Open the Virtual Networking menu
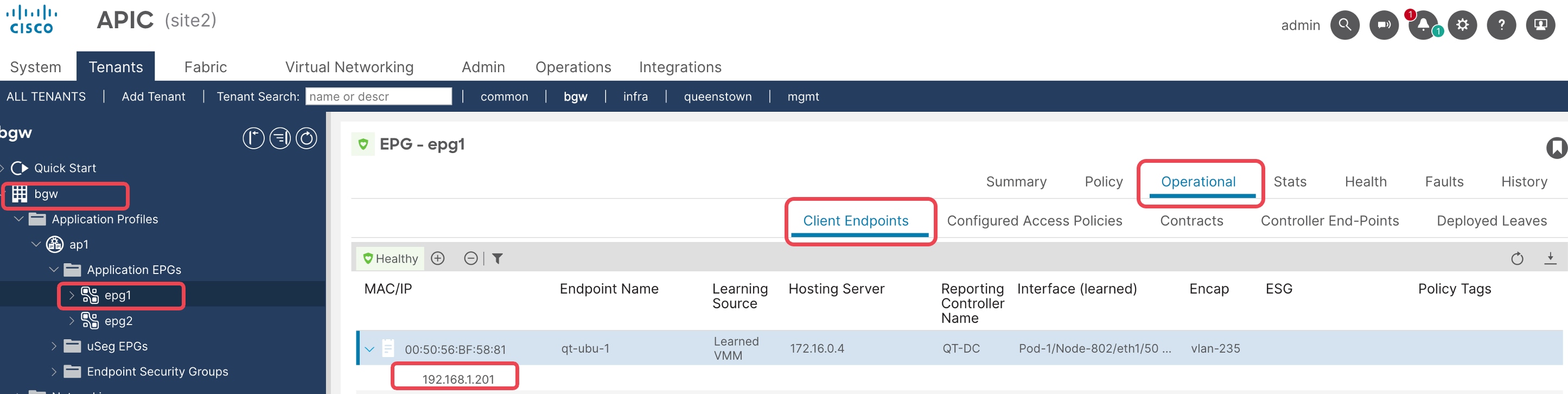 (x=349, y=67)
